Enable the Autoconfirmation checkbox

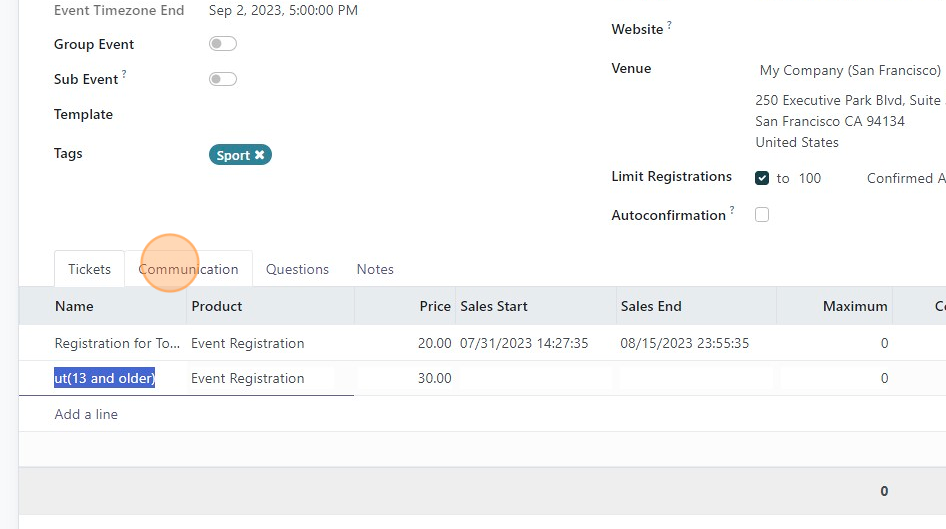coord(762,215)
